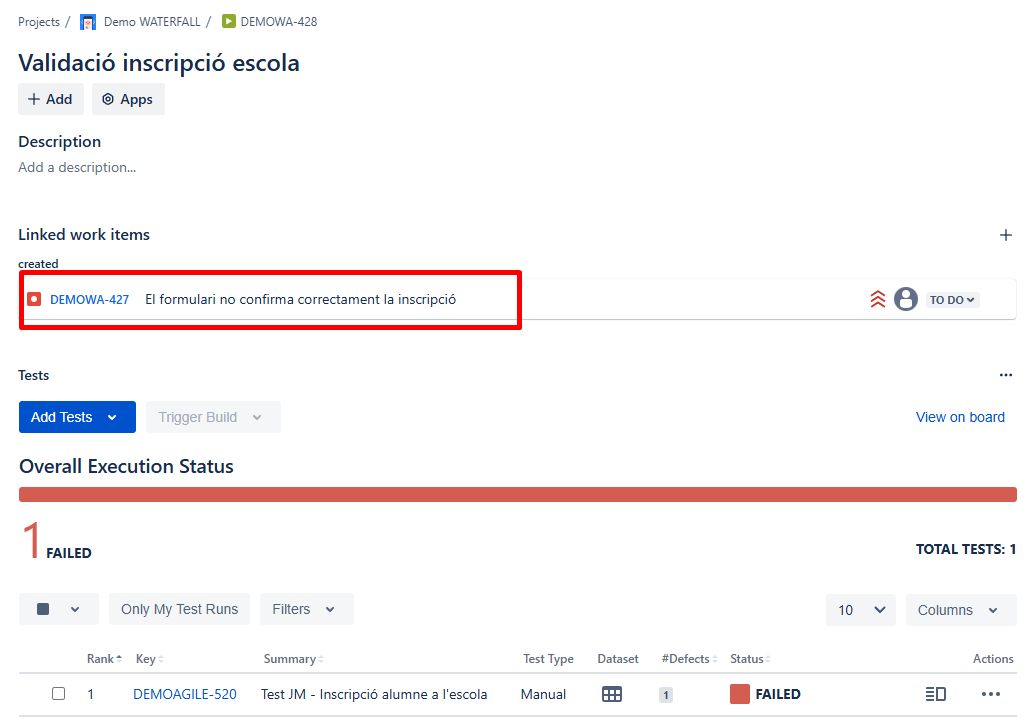Viewport: 1028px width, 727px height.
Task: Open the Tests section more options ellipsis
Action: coord(1006,375)
